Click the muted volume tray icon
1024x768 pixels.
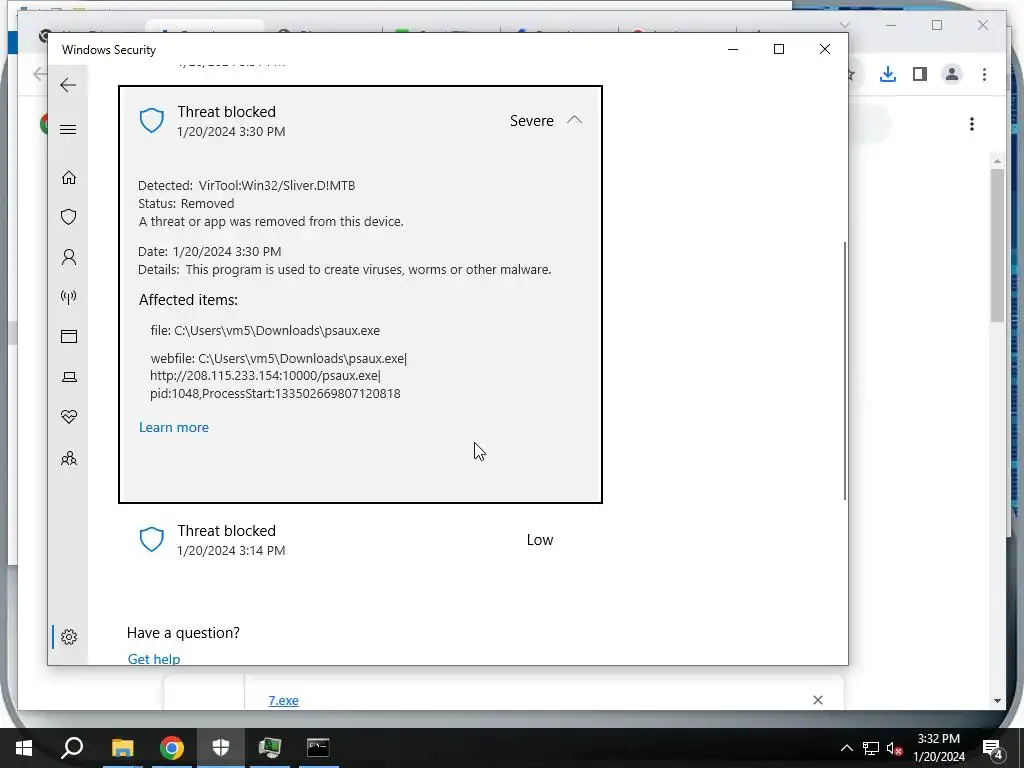click(x=894, y=748)
